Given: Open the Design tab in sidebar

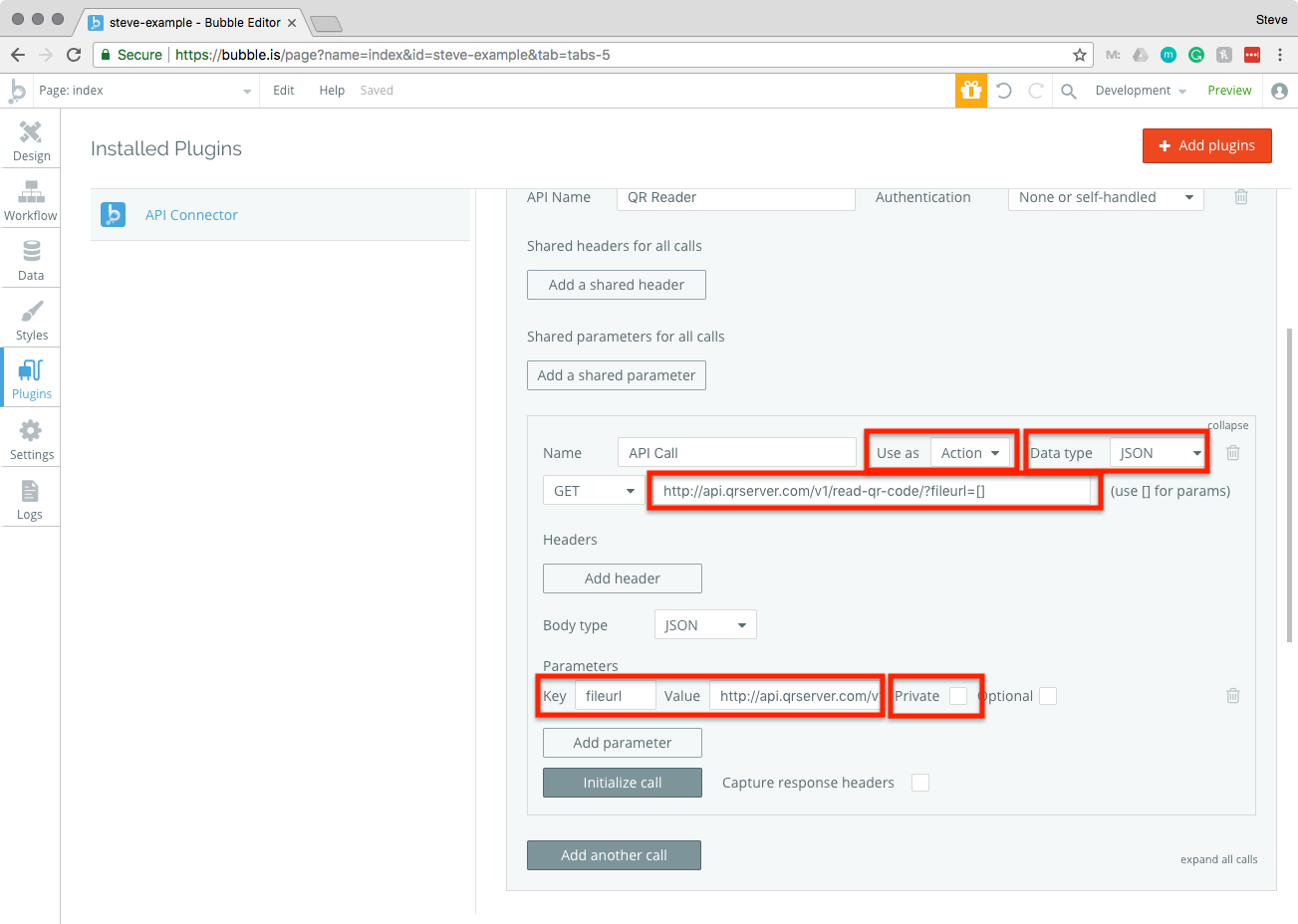Looking at the screenshot, I should pos(31,140).
